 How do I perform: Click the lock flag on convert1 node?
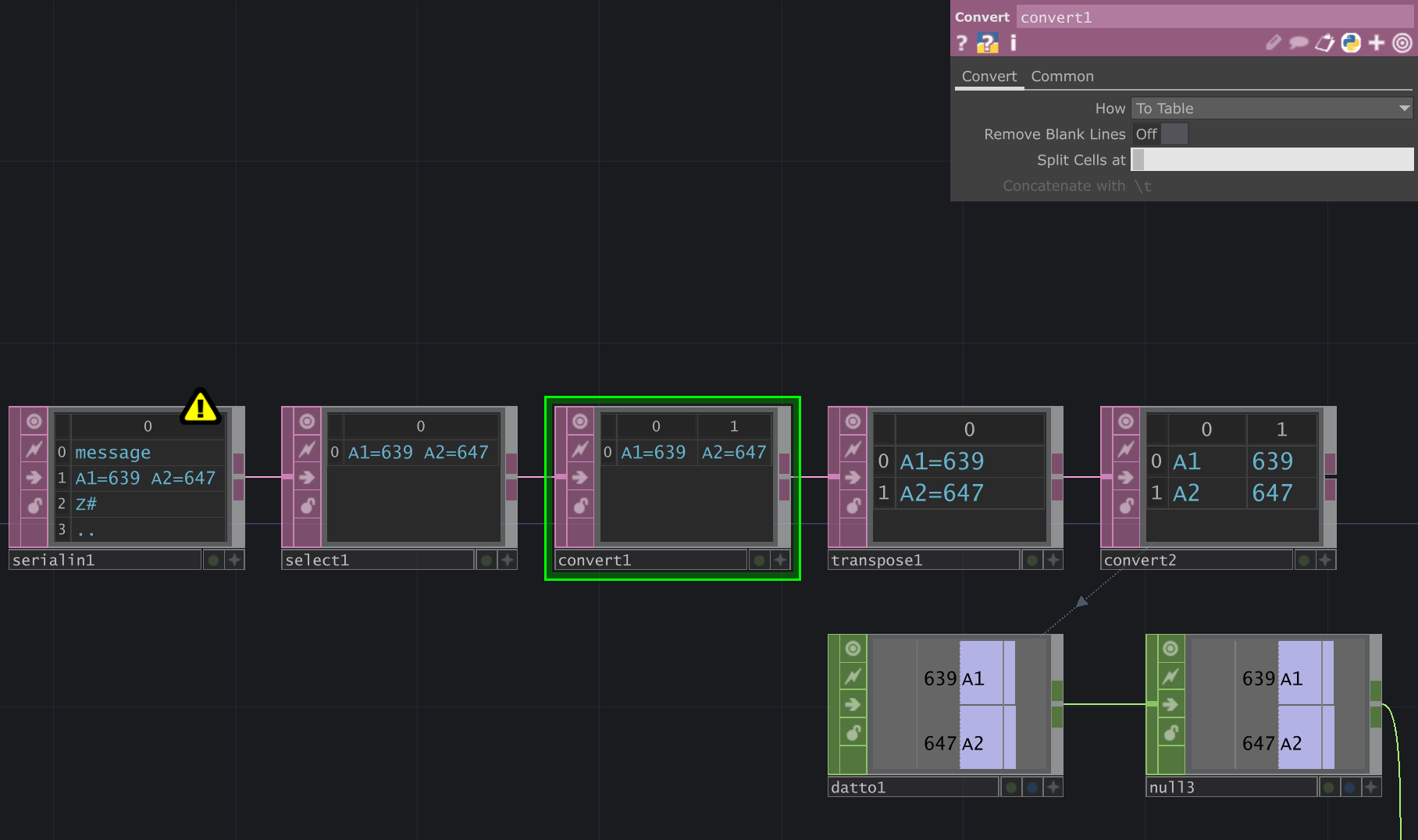pos(580,505)
